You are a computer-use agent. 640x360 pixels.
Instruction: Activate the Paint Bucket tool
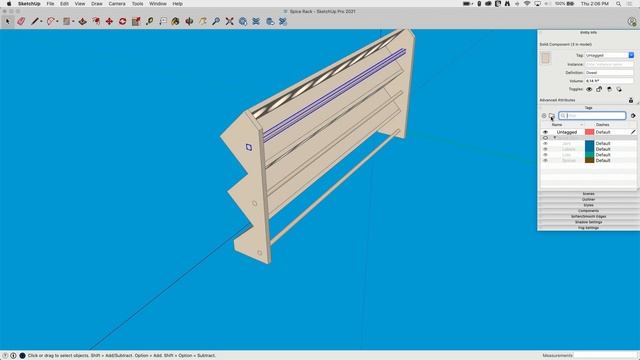point(176,21)
